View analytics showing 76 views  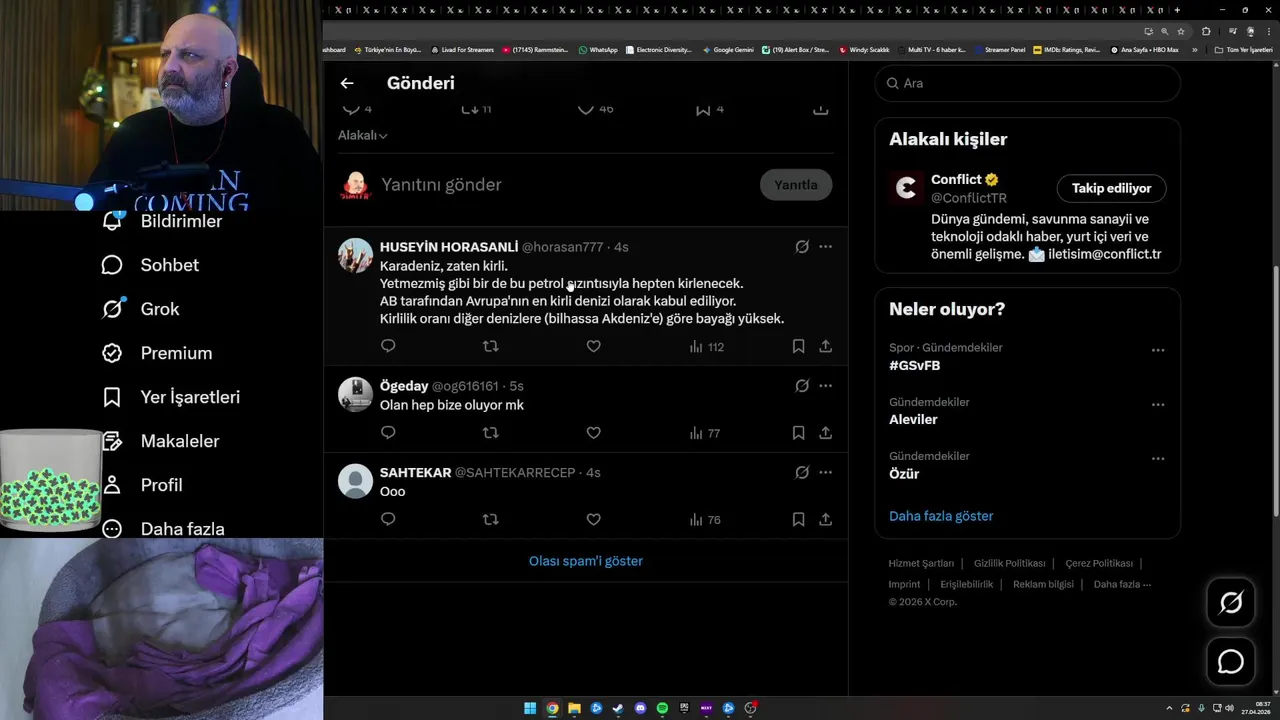705,520
